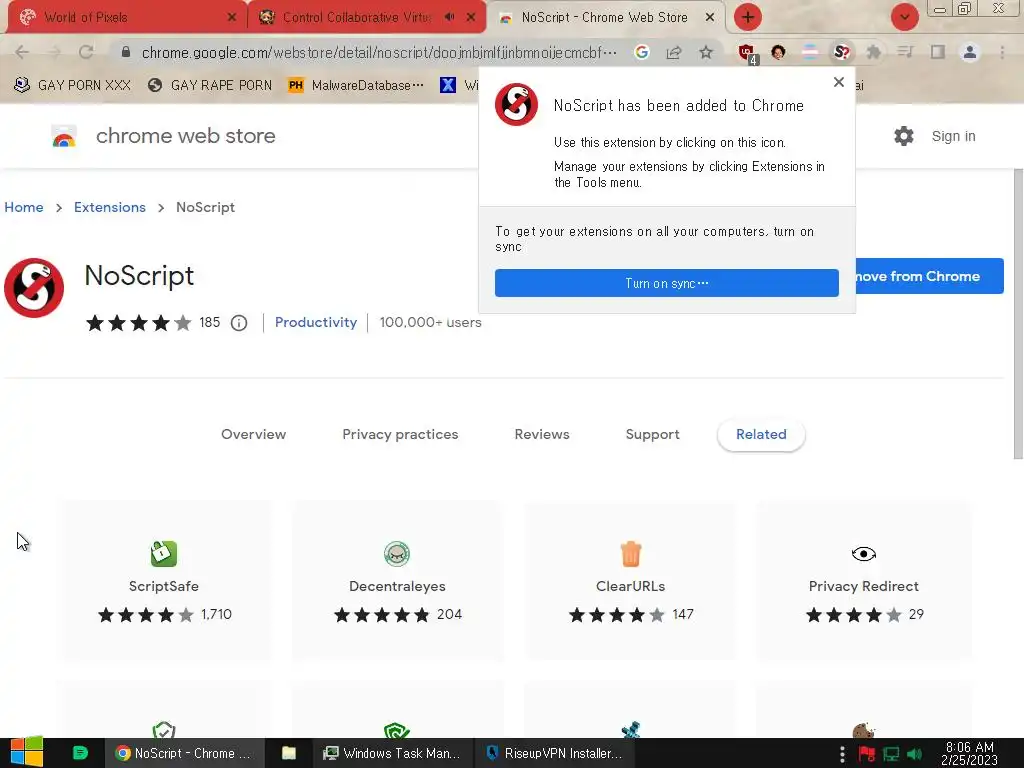Go to Home breadcrumb link

pos(24,207)
